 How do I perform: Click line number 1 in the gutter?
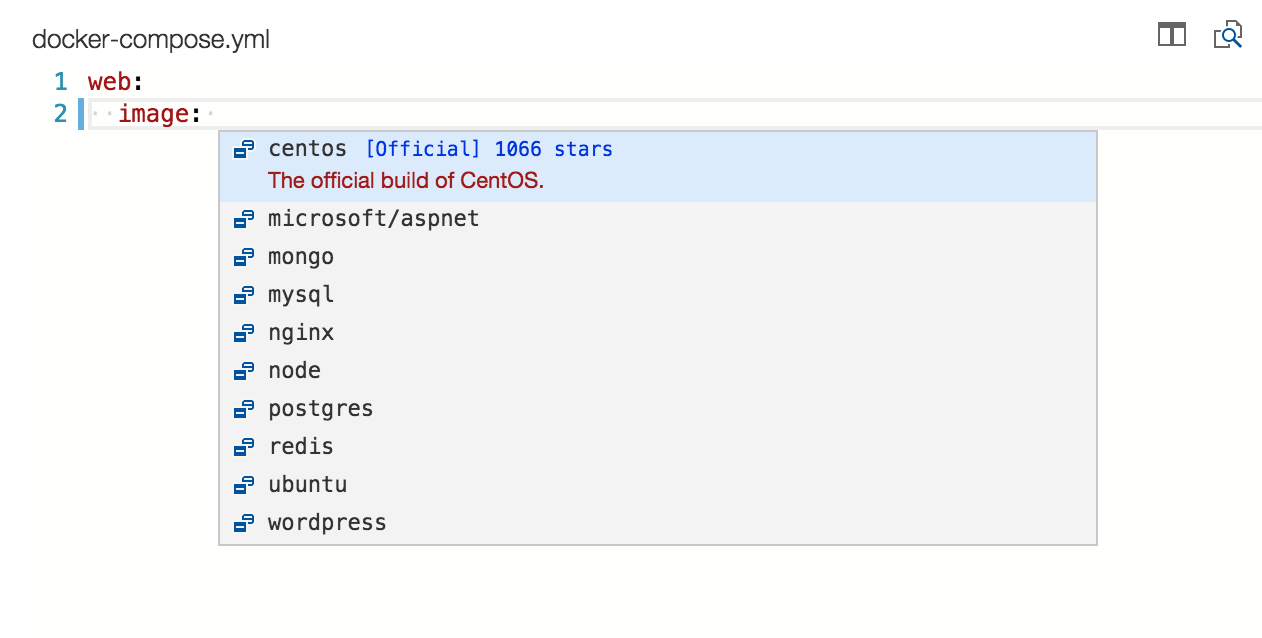(61, 82)
